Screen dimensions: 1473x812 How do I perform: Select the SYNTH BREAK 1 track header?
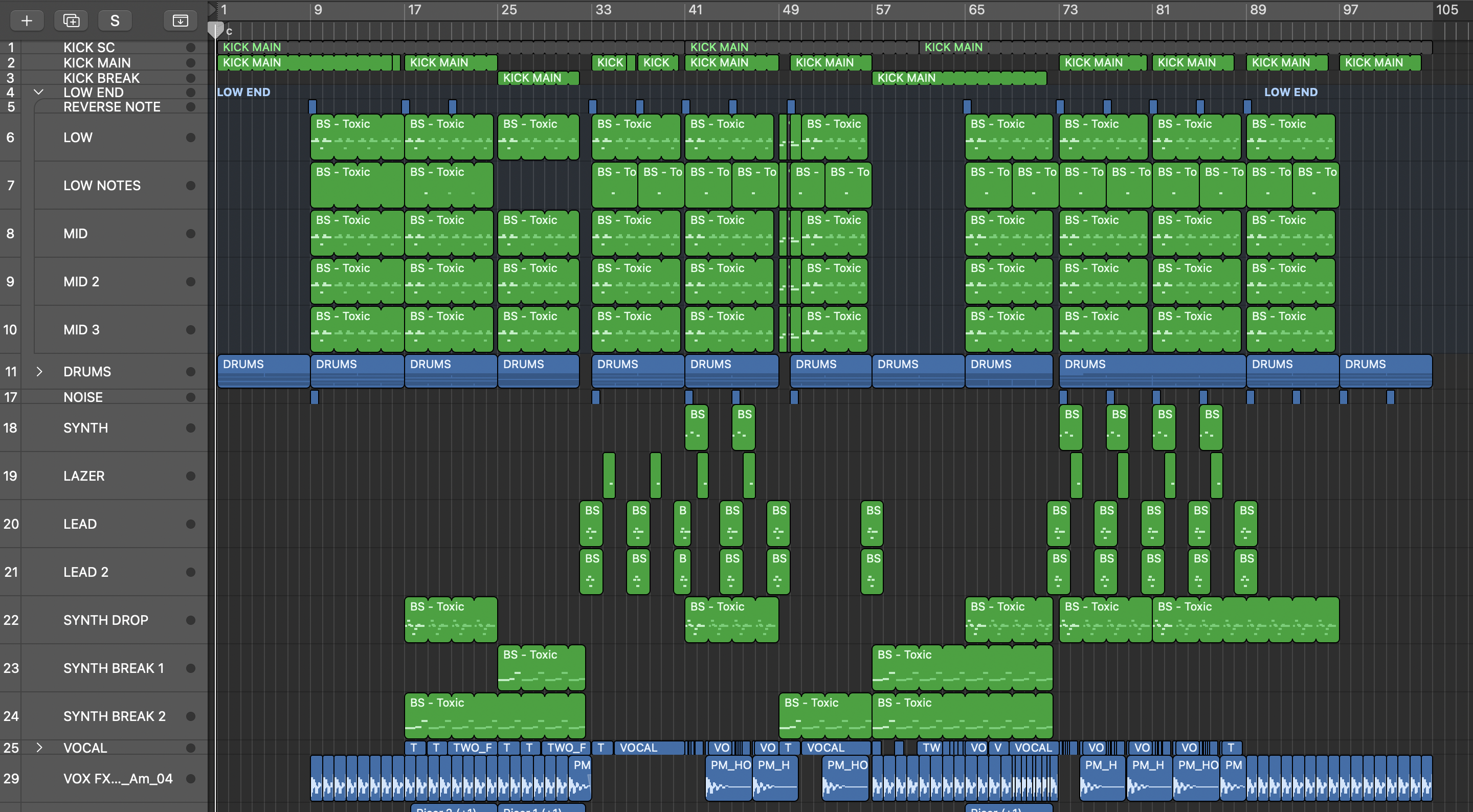(x=104, y=668)
